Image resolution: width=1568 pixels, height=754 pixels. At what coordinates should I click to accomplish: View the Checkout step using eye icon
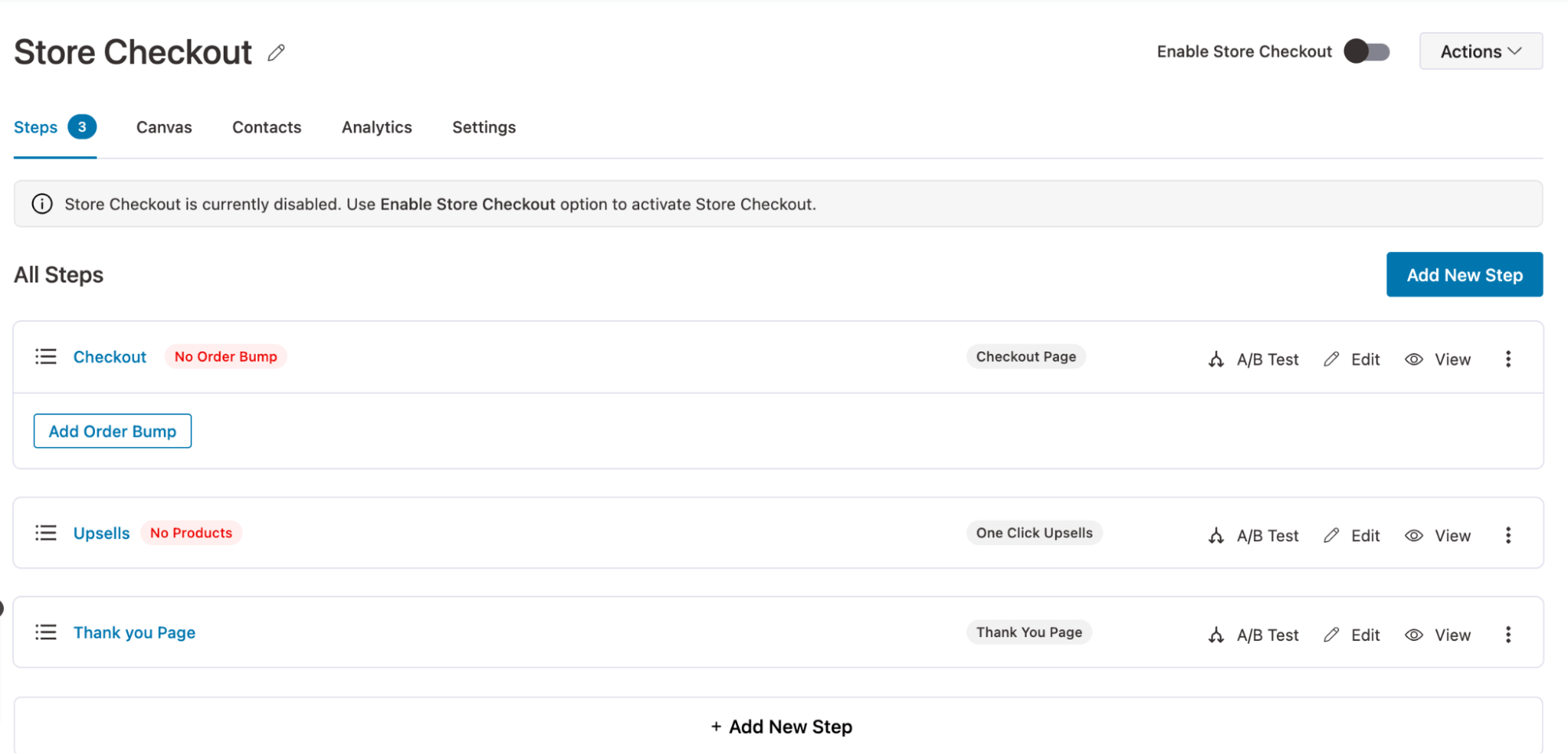[1413, 359]
